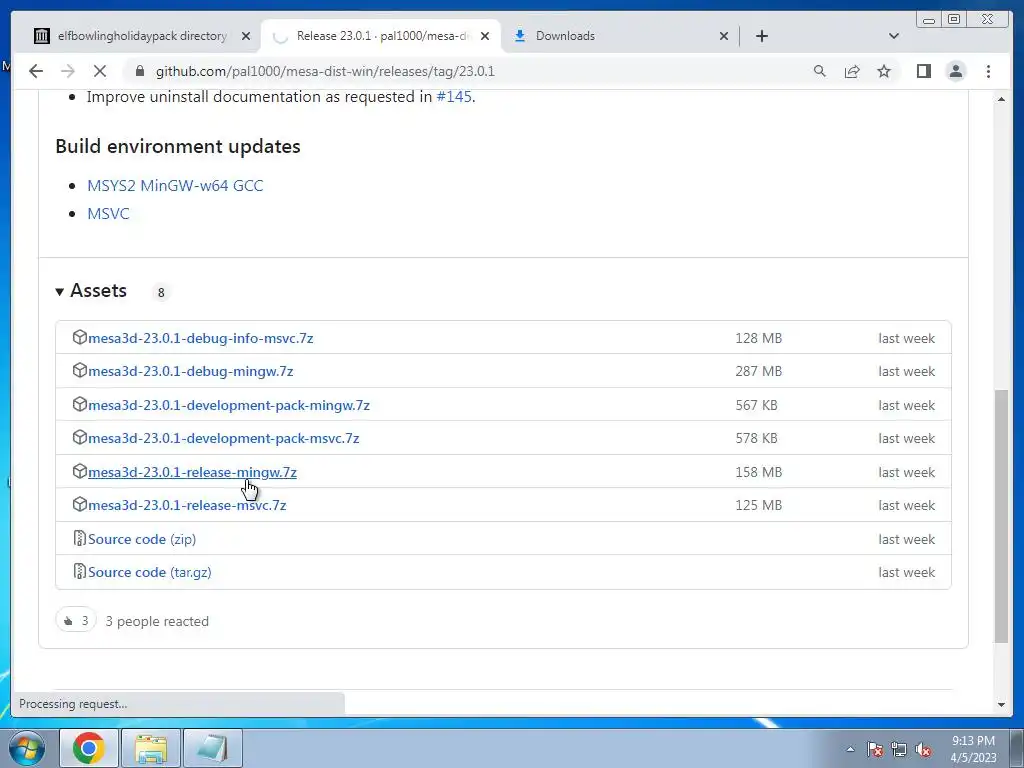Viewport: 1024px width, 768px height.
Task: Click the package icon beside release-mingw.7z
Action: 79,471
